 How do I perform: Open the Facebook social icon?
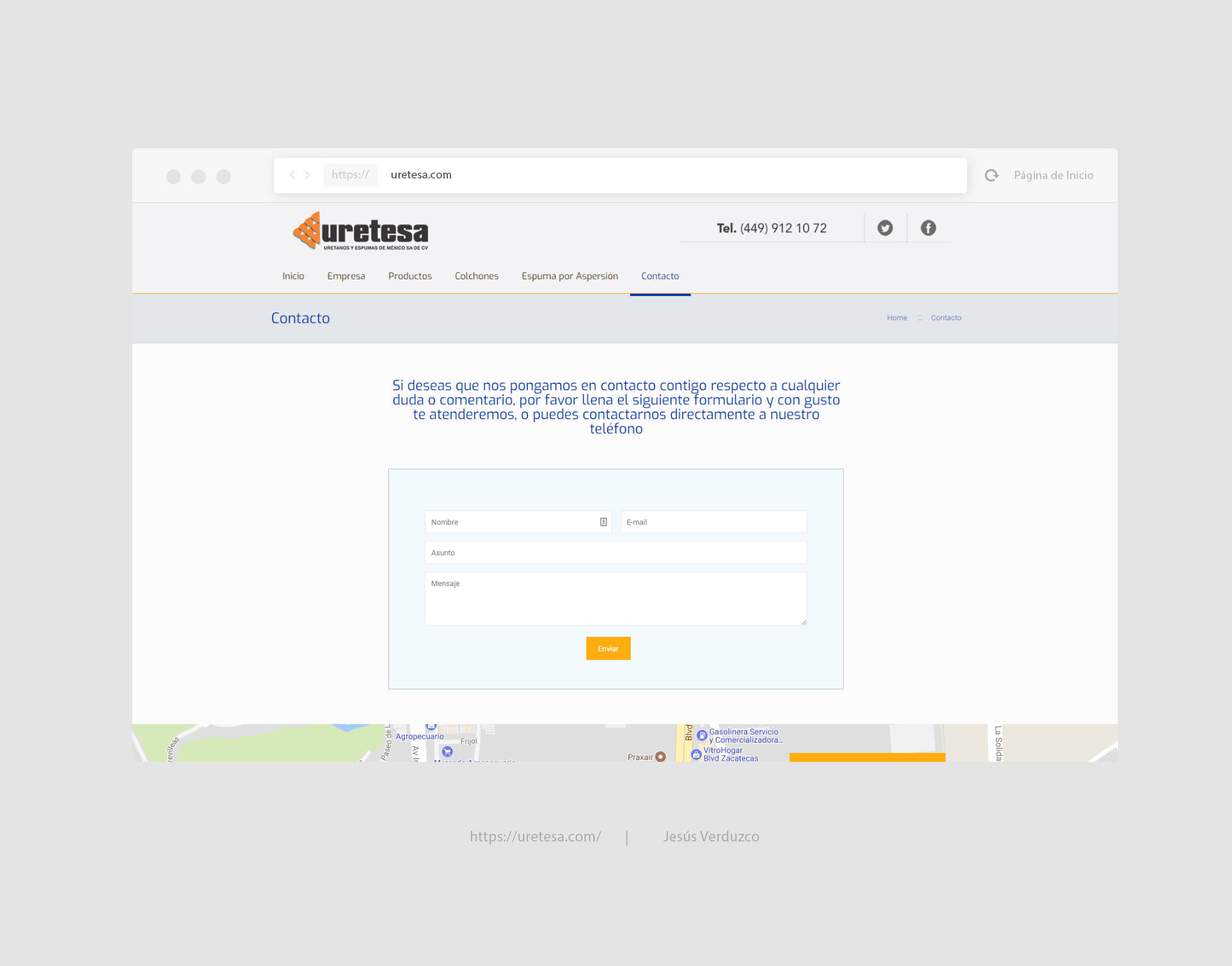(x=928, y=228)
